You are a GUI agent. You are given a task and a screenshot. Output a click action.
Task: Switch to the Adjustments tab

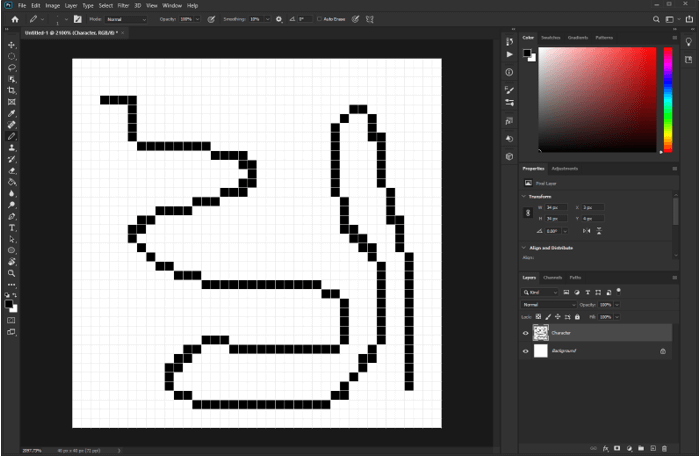(x=565, y=168)
